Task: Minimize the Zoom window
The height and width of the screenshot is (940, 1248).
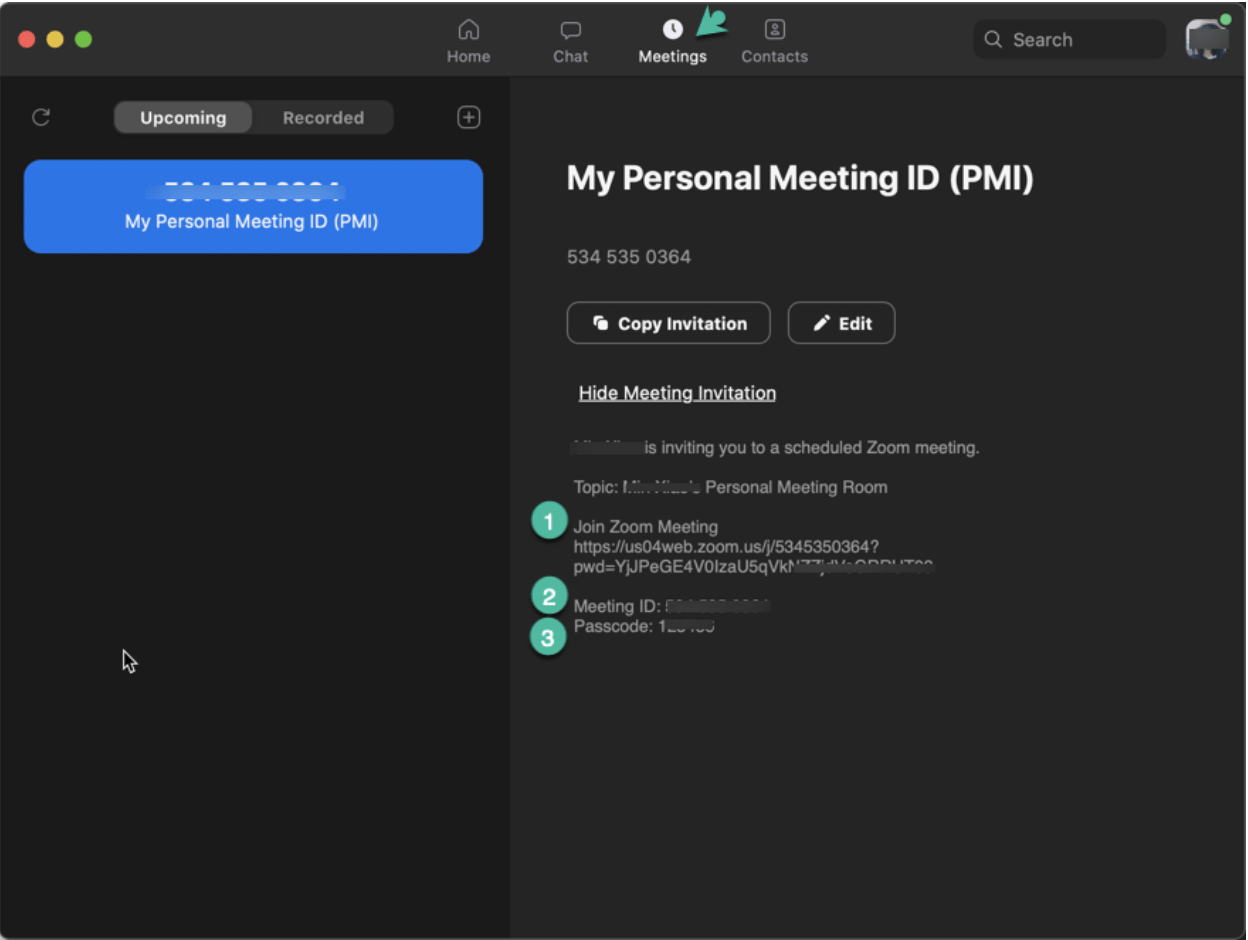Action: (x=54, y=39)
